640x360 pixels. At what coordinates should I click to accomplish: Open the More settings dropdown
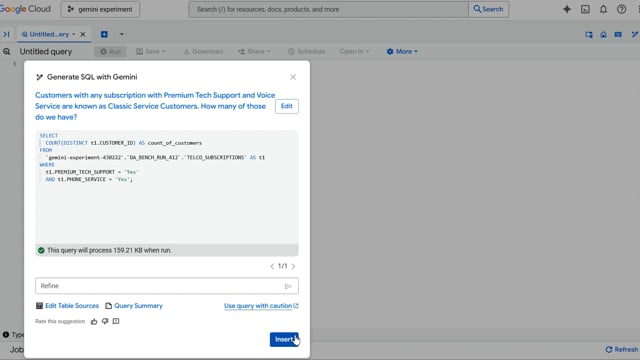point(402,51)
